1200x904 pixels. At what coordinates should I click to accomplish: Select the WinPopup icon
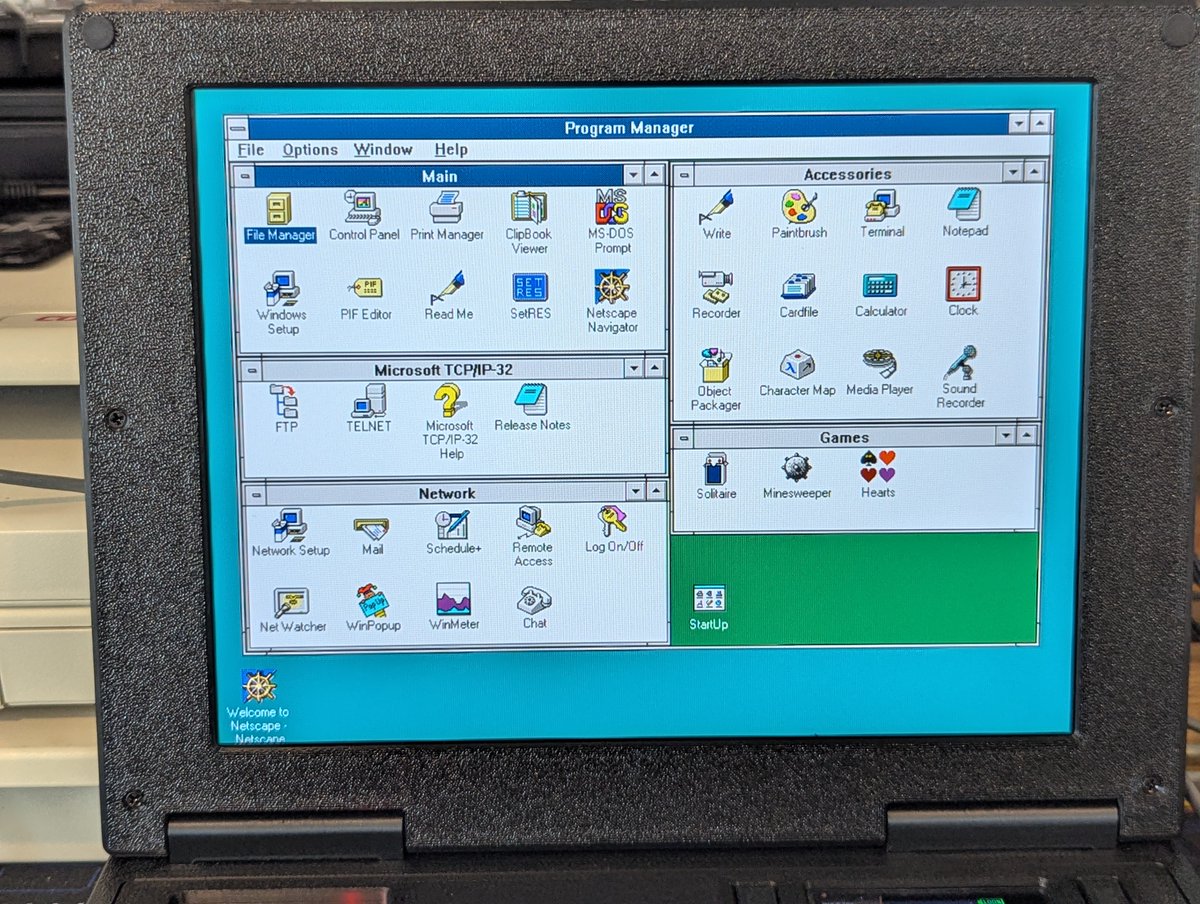(373, 602)
